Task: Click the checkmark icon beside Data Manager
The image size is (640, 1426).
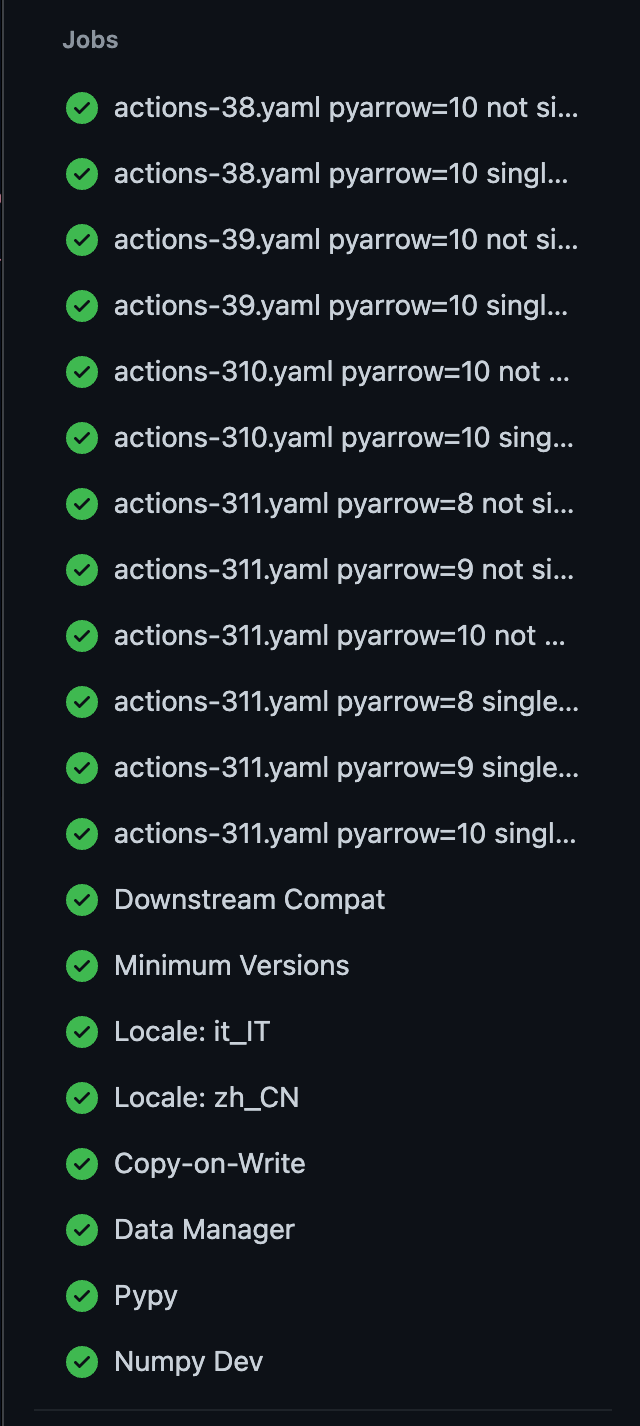Action: coord(81,1230)
